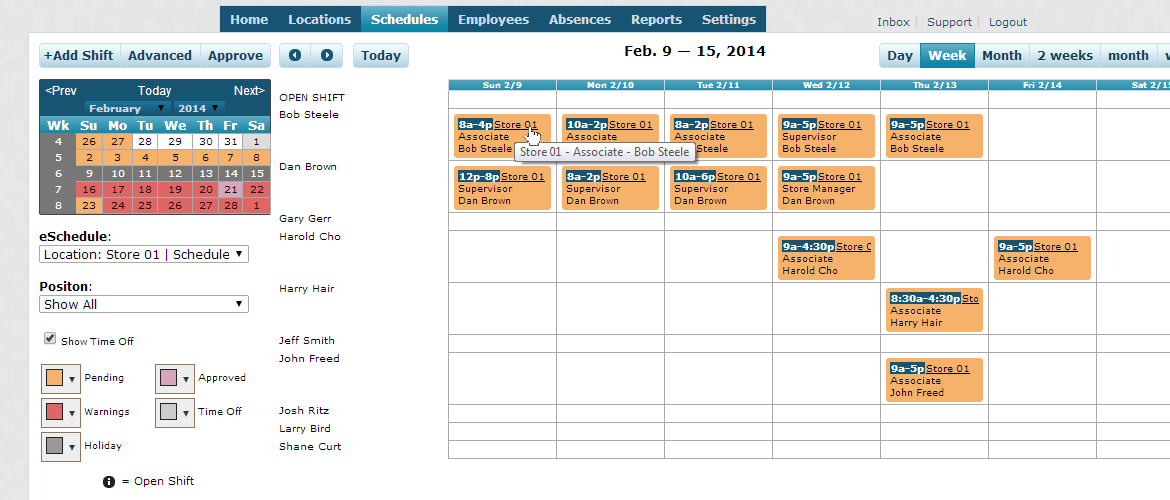Select February 21 in the mini calendar

(x=231, y=190)
